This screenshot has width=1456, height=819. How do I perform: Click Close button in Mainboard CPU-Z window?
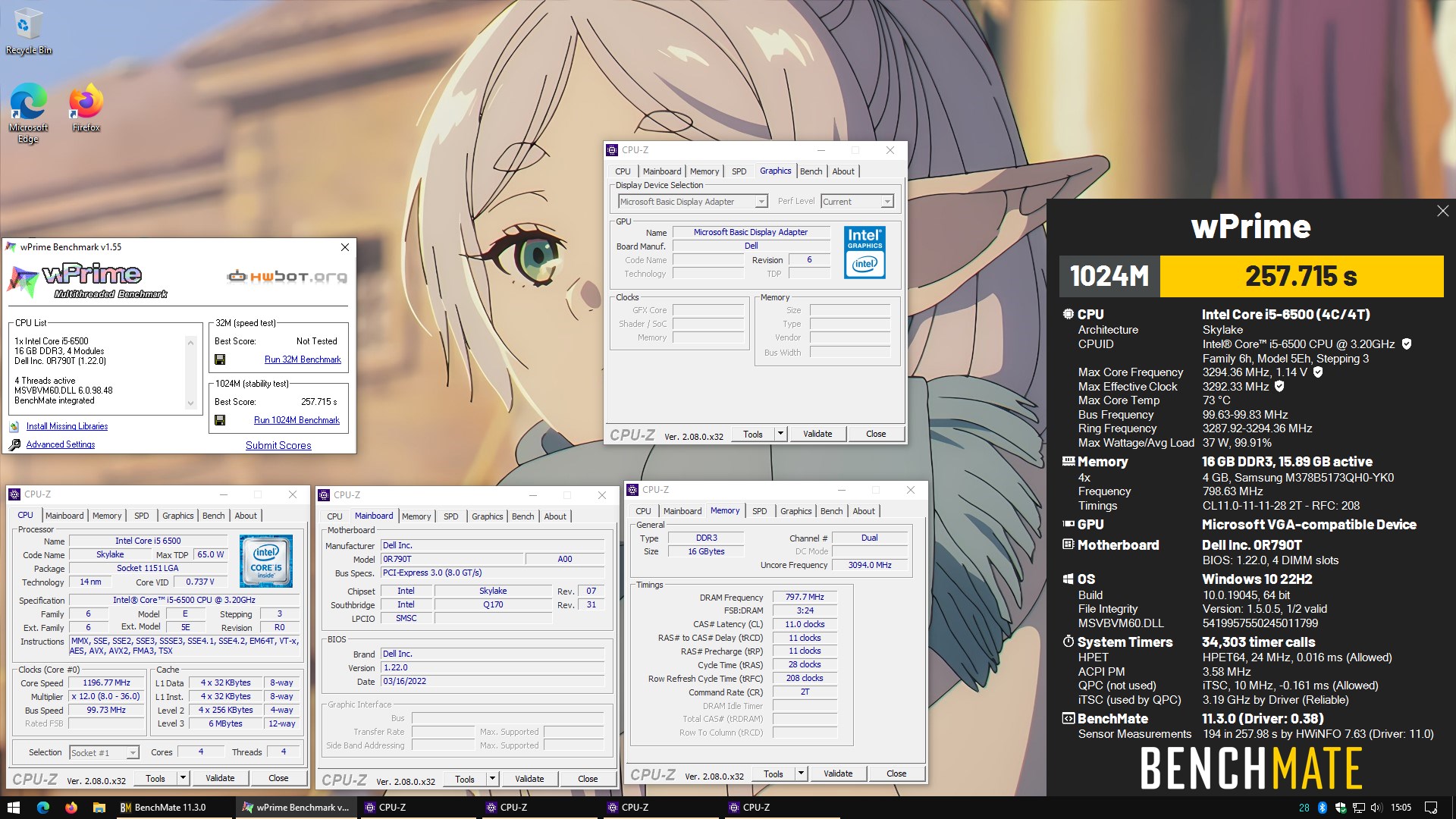[588, 779]
